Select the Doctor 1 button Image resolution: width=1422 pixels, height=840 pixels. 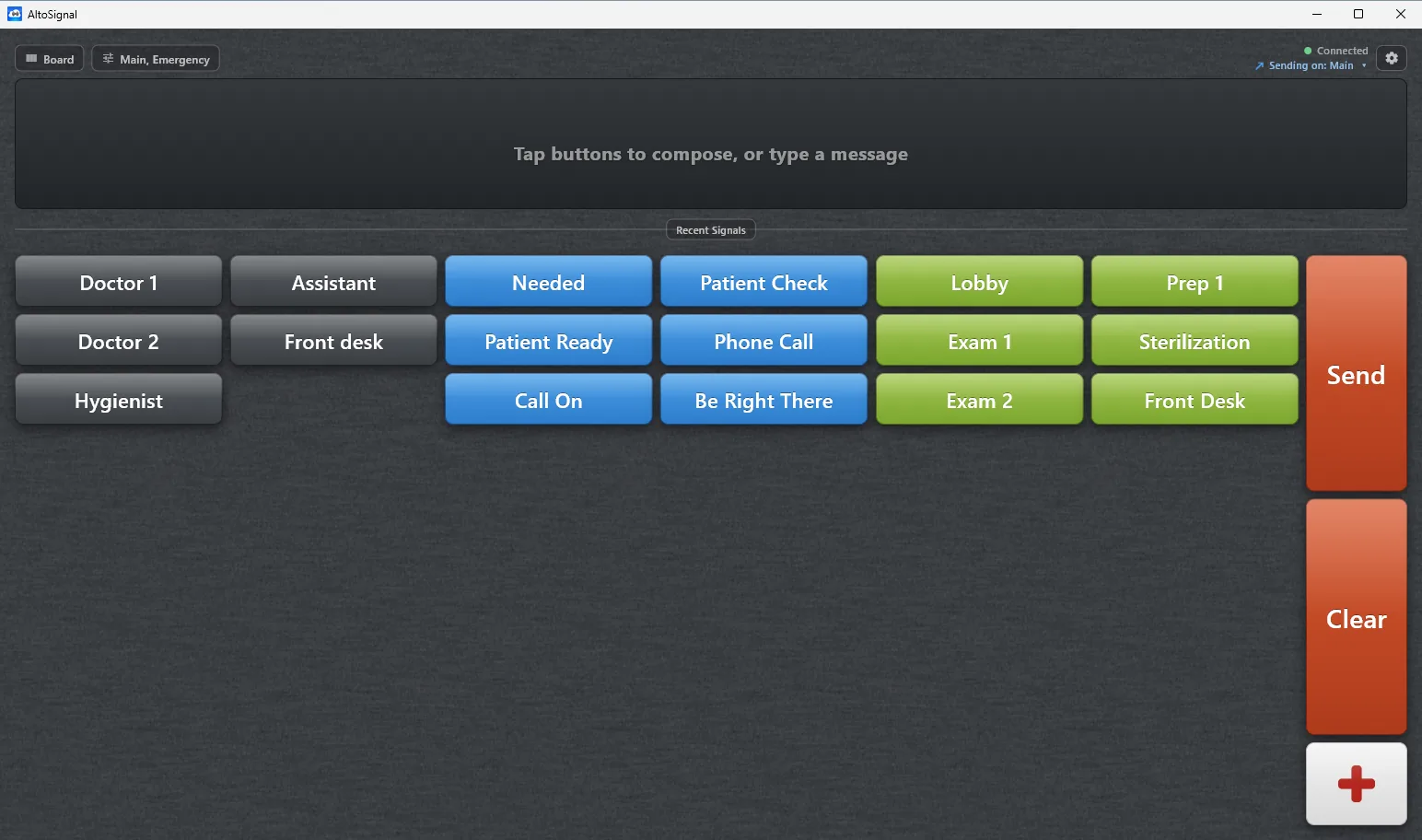click(119, 282)
